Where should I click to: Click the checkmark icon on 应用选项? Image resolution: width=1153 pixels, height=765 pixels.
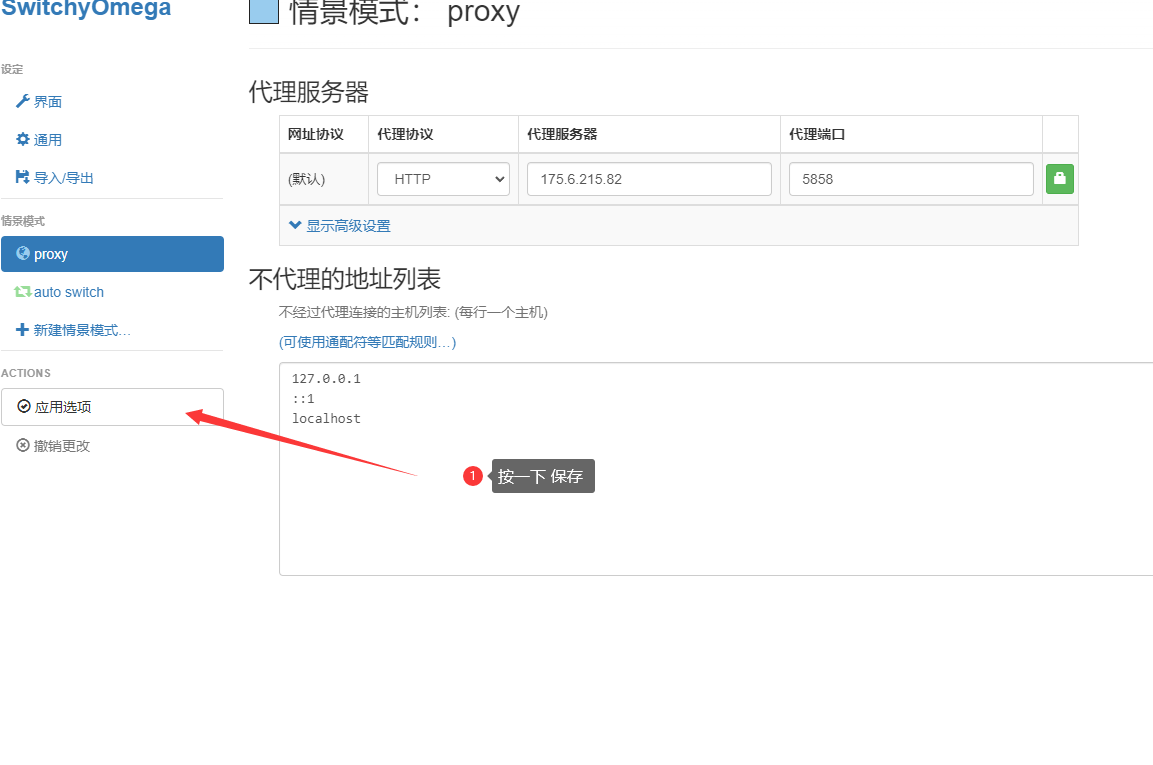[24, 406]
